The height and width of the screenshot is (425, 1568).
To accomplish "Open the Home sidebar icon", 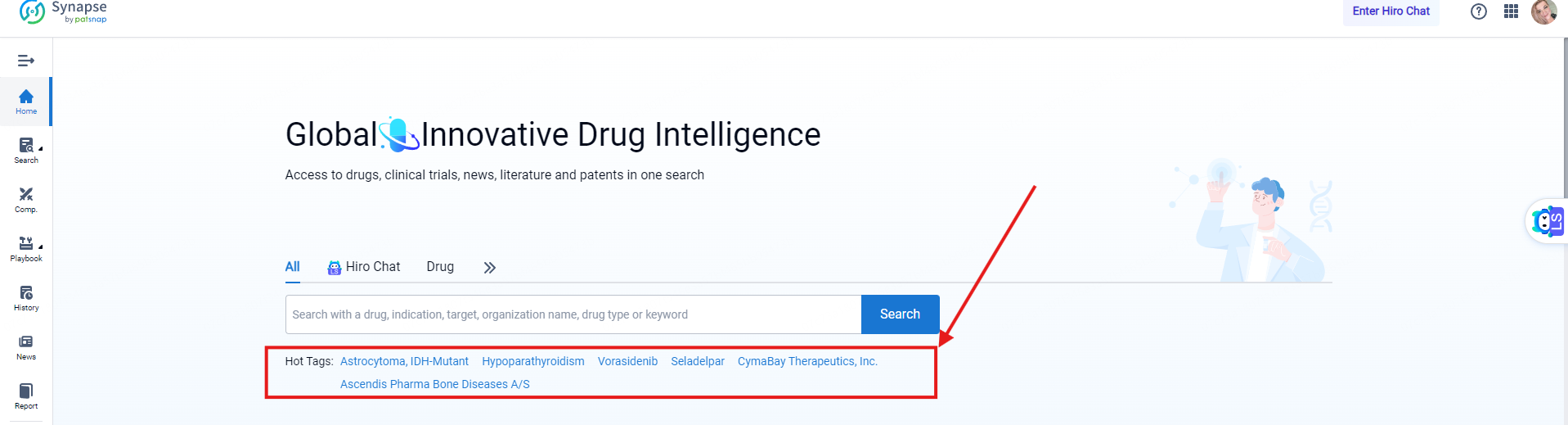I will pos(26,102).
